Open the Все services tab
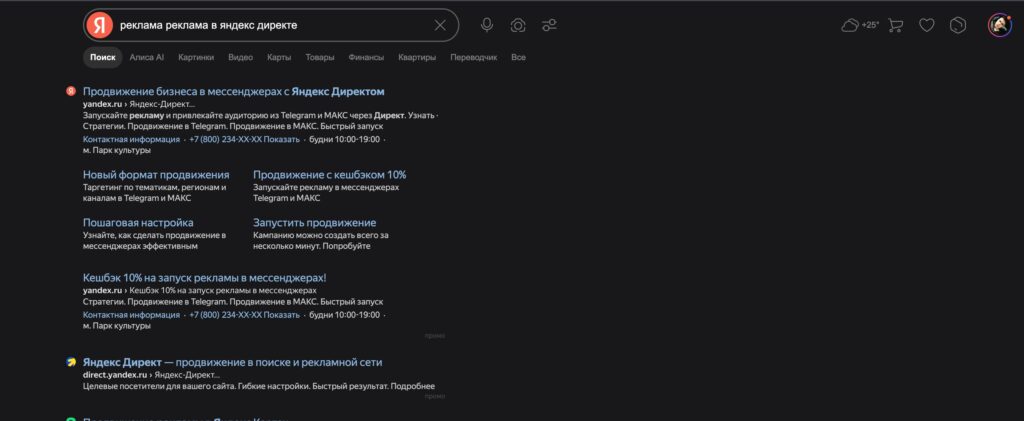 pos(519,57)
